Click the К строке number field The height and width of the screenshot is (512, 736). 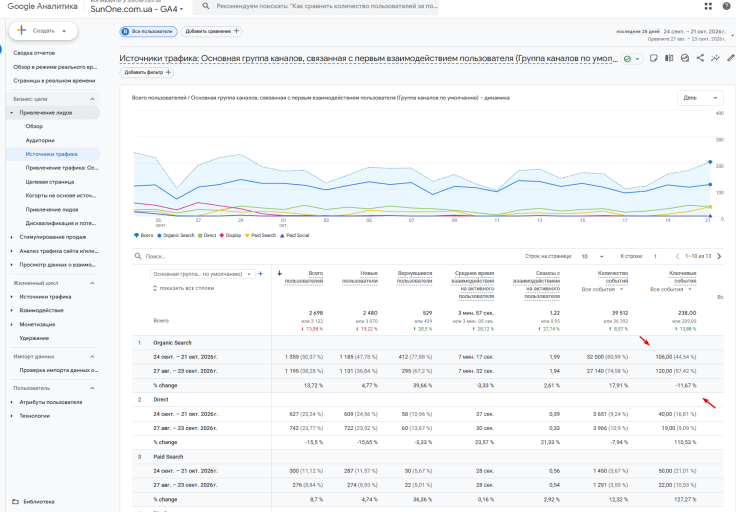655,256
